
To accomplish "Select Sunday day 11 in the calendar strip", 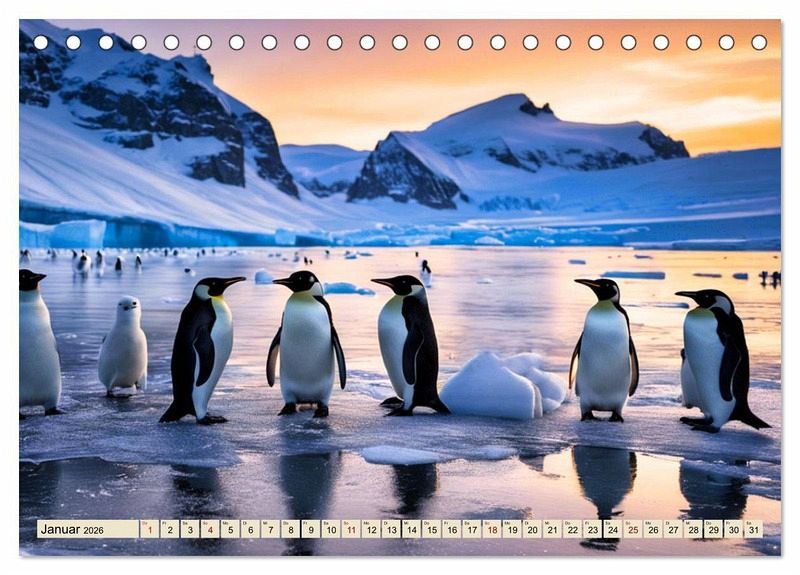I will [351, 529].
